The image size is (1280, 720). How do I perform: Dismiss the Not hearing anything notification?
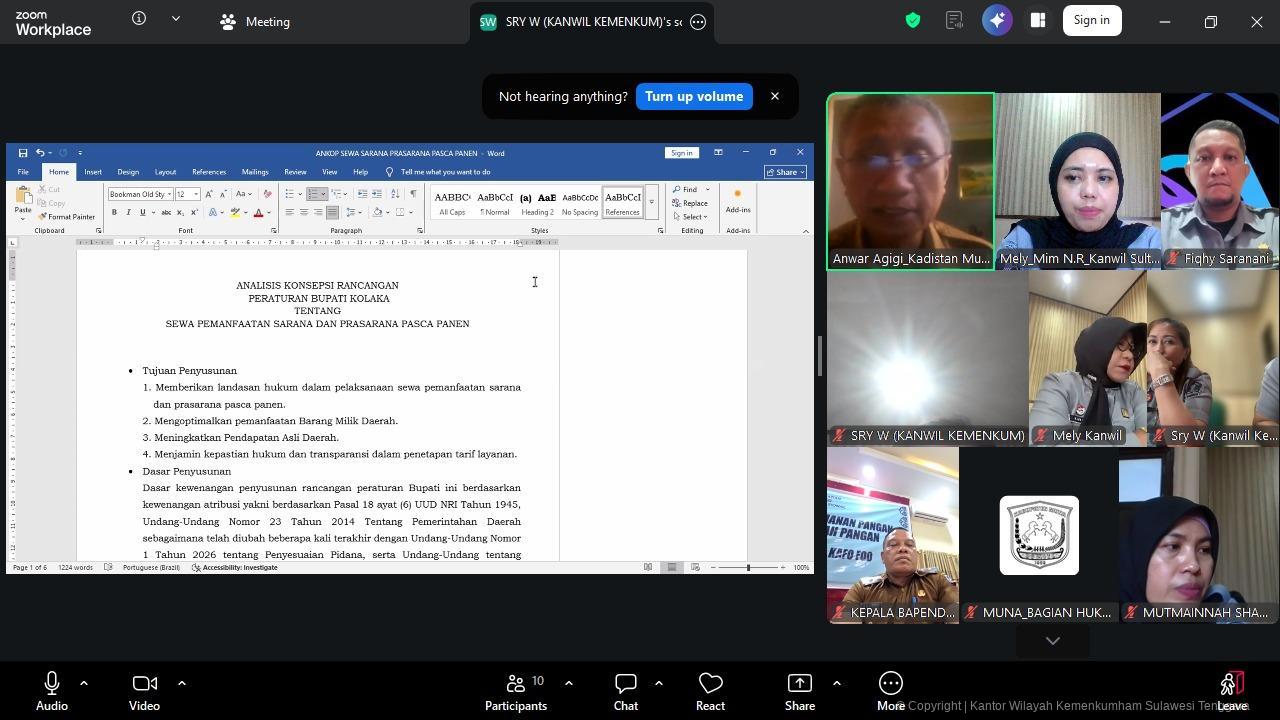pos(775,97)
